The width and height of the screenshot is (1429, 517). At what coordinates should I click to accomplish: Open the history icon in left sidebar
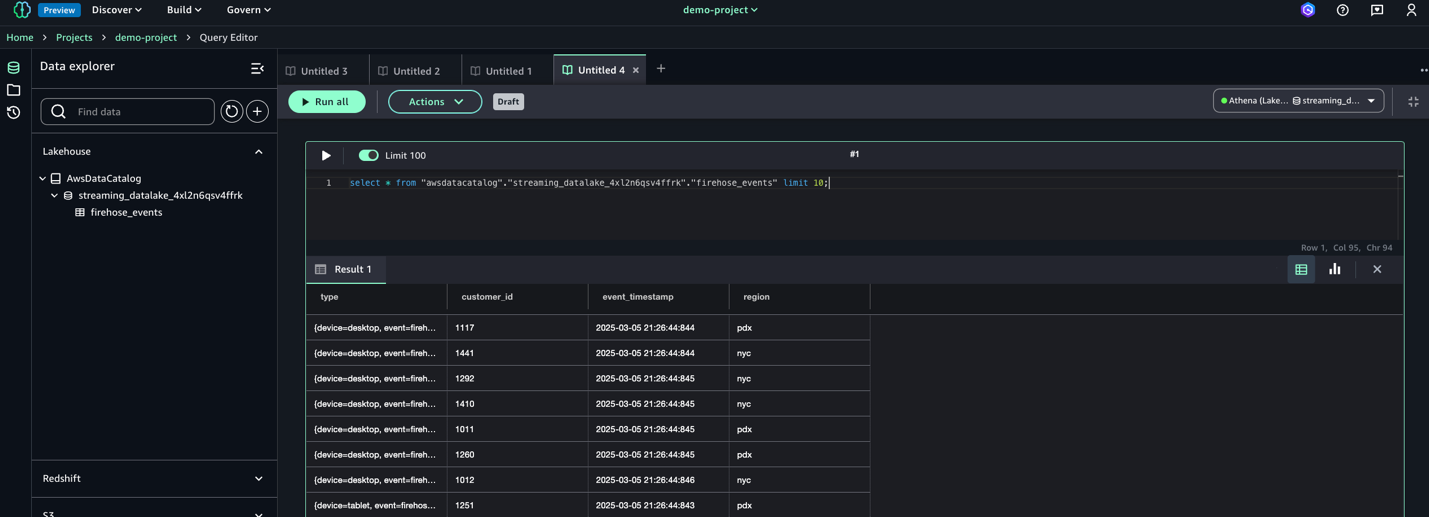[14, 113]
